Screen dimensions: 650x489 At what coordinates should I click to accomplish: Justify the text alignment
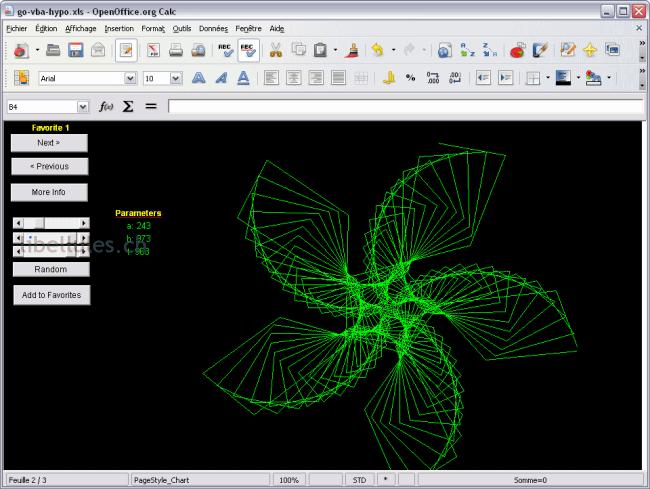pos(338,78)
